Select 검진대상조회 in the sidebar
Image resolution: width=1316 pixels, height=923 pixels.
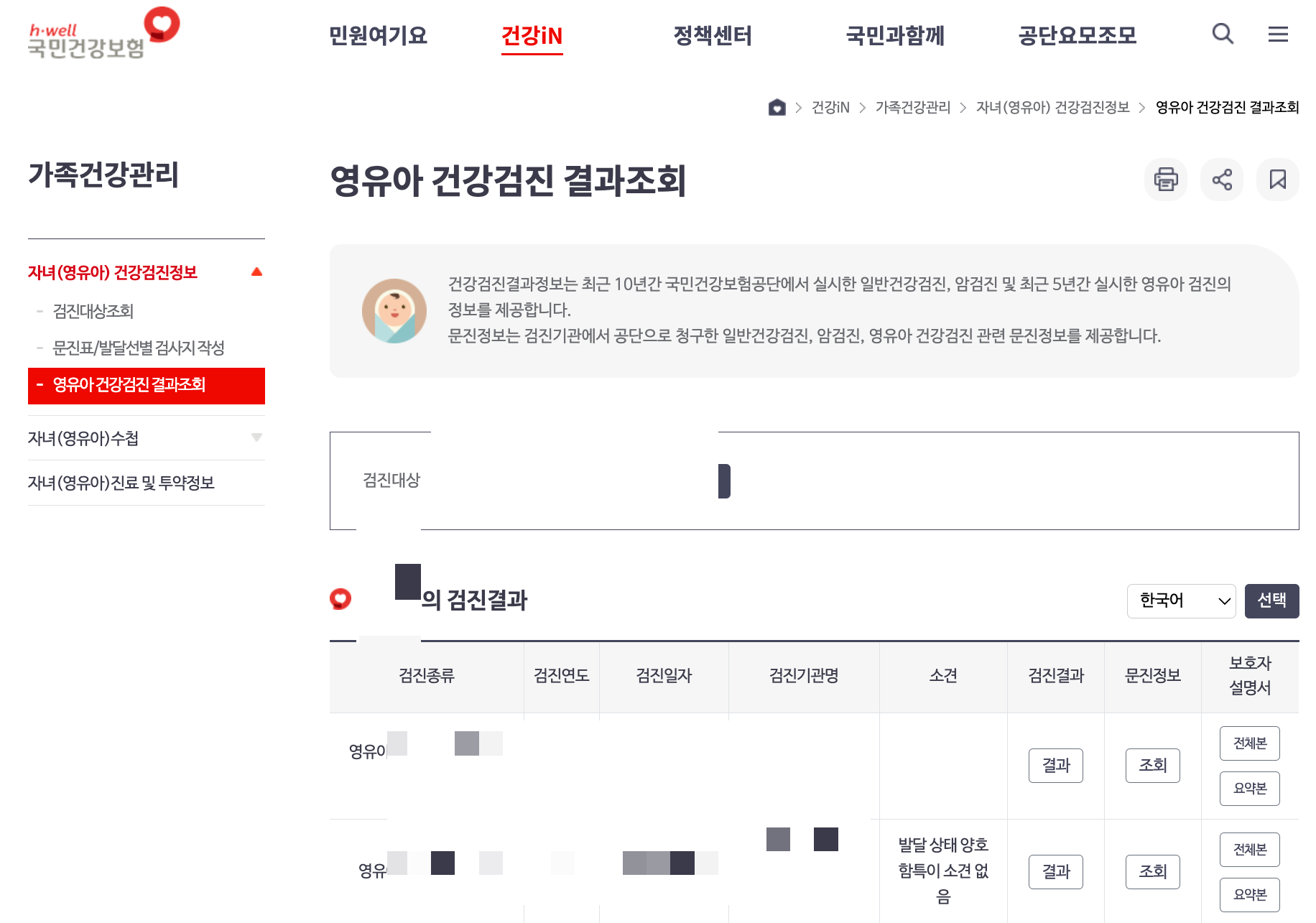tap(93, 312)
